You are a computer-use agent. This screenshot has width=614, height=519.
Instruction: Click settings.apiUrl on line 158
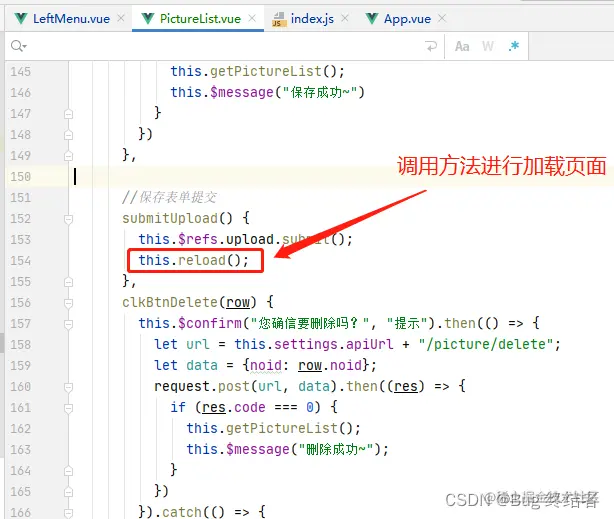[x=333, y=344]
